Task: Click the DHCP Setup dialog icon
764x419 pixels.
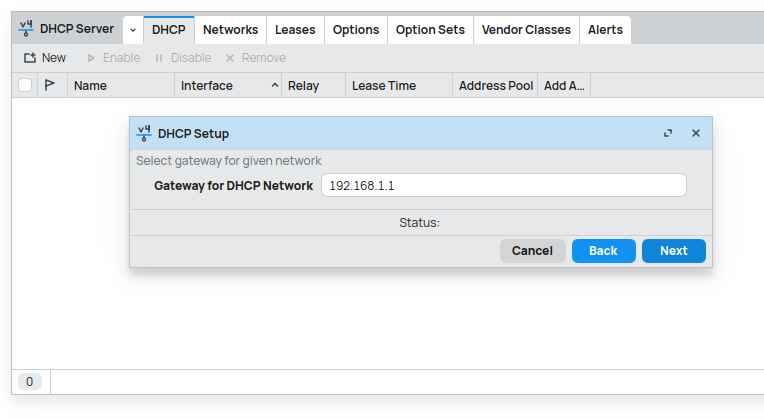Action: tap(144, 133)
